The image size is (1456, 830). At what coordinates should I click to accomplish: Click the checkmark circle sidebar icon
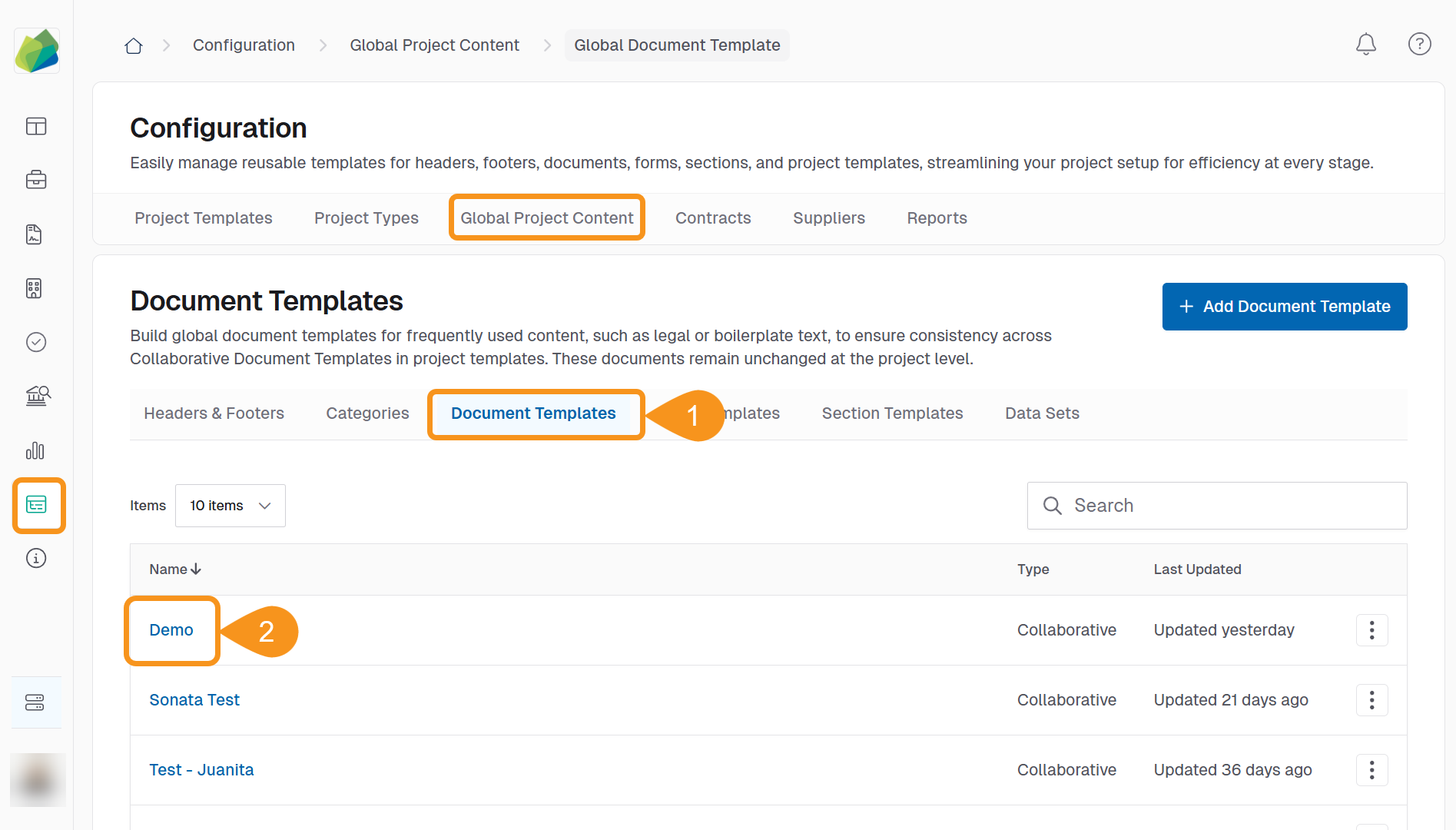point(36,342)
